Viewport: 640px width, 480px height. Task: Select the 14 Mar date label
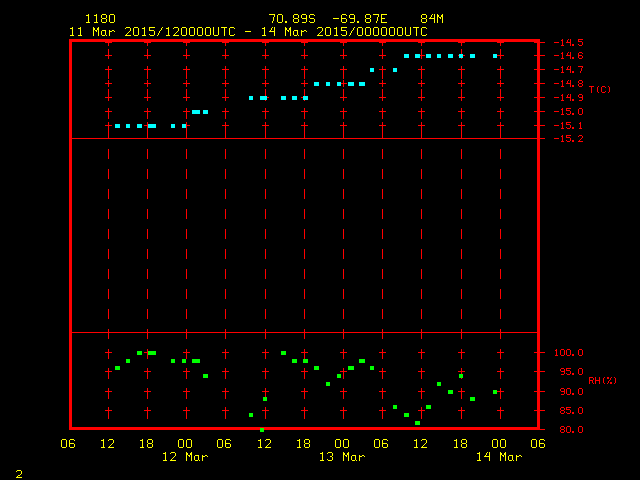pos(498,457)
